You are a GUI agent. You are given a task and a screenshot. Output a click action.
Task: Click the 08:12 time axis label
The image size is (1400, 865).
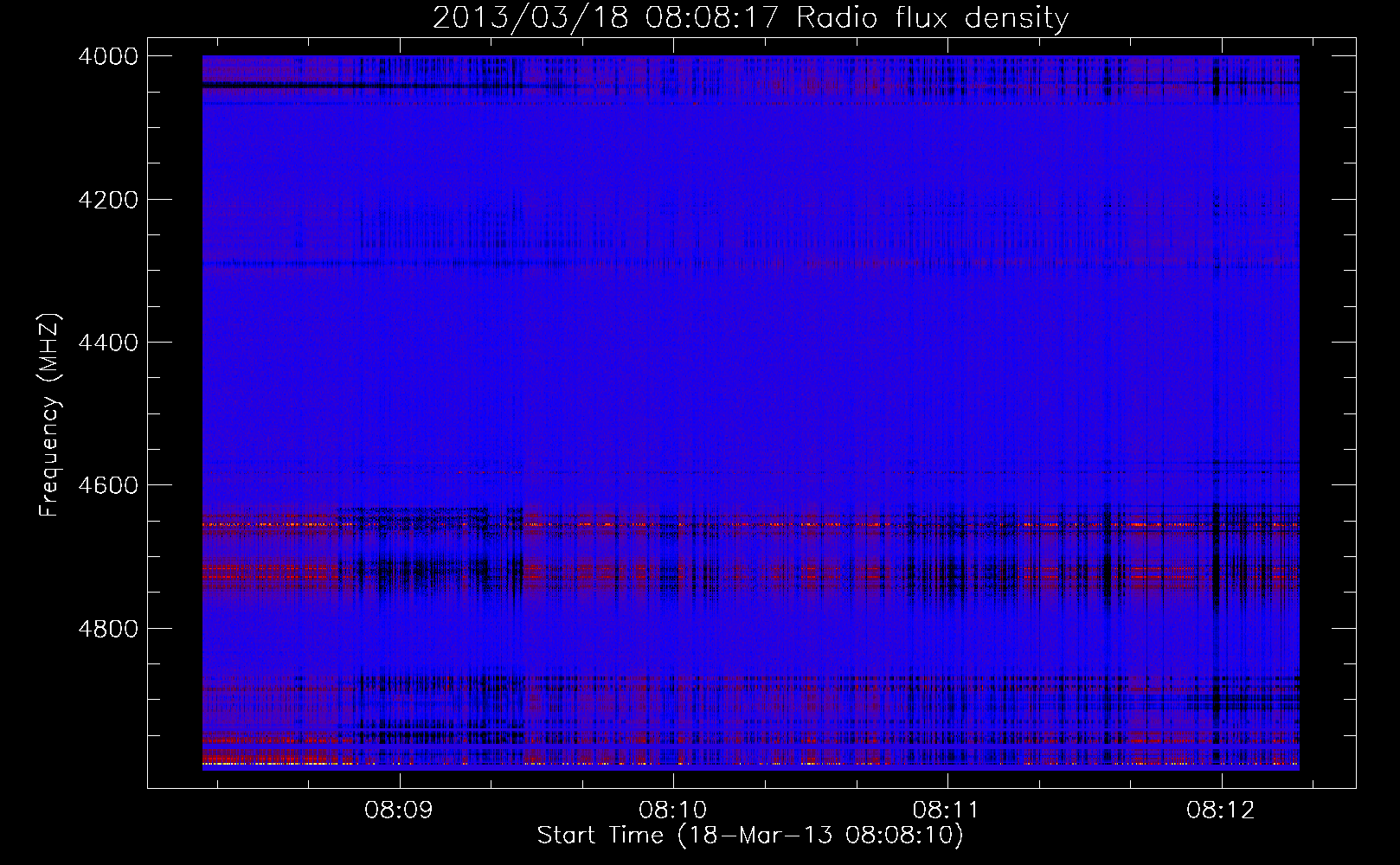pos(1221,811)
